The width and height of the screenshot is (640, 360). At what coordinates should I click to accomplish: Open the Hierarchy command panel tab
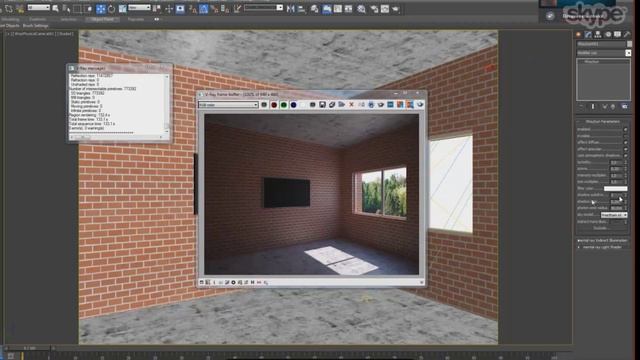(x=598, y=34)
